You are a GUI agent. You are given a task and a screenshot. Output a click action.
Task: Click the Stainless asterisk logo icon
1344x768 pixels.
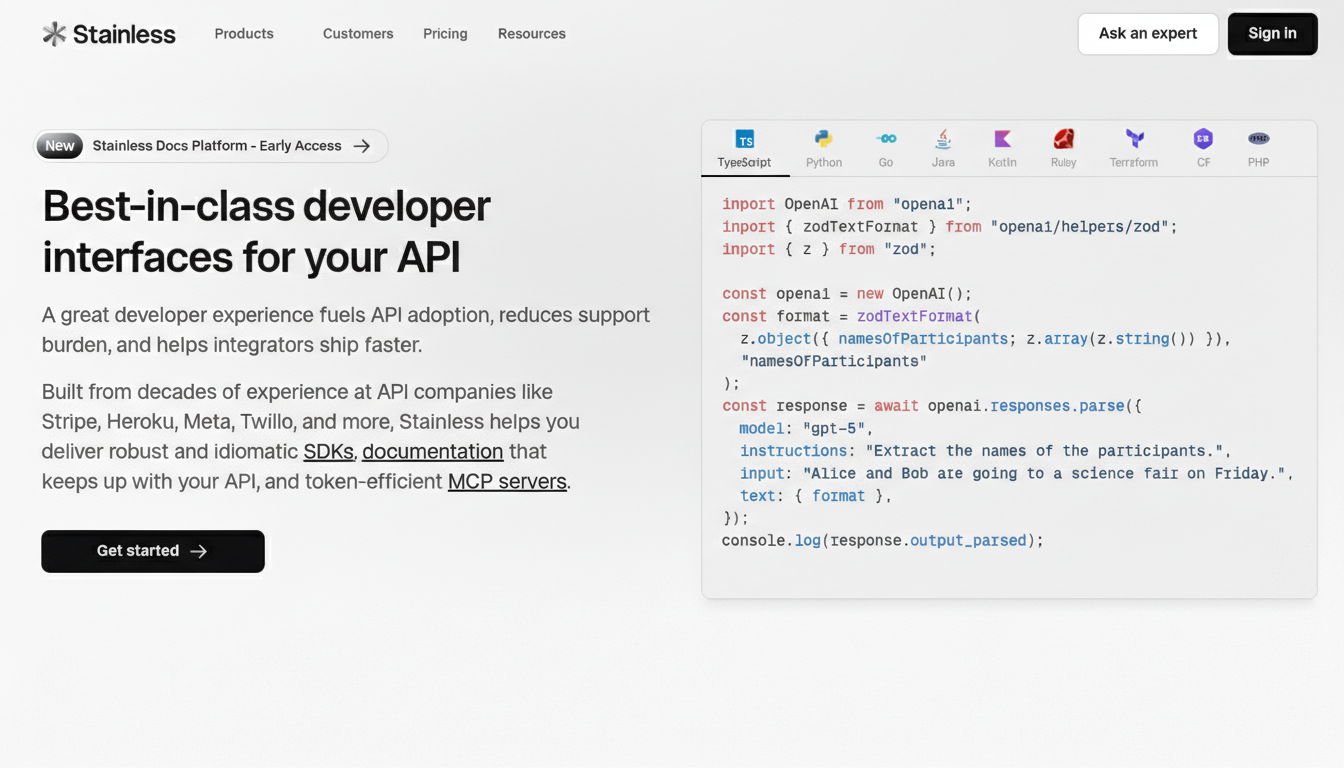(54, 34)
